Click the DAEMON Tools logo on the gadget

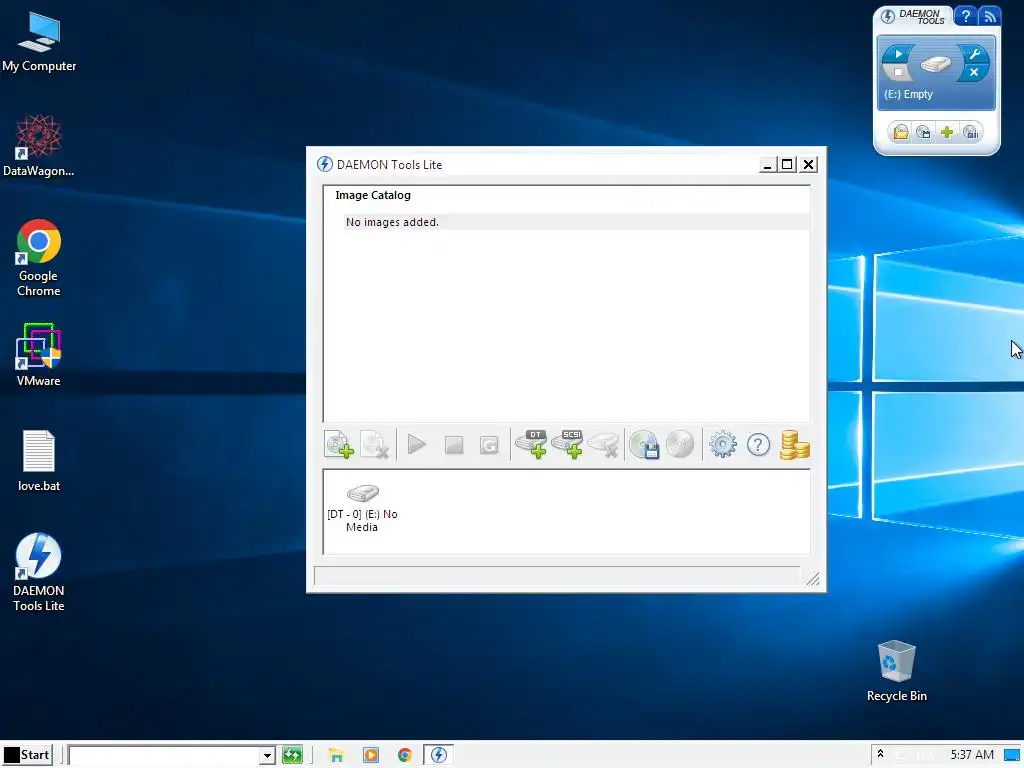(x=914, y=16)
